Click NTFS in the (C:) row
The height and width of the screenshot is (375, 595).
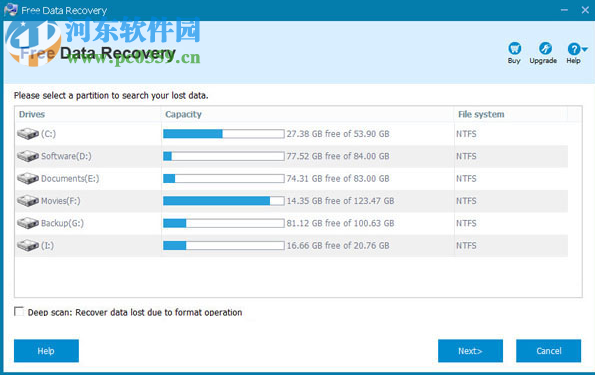tap(466, 134)
